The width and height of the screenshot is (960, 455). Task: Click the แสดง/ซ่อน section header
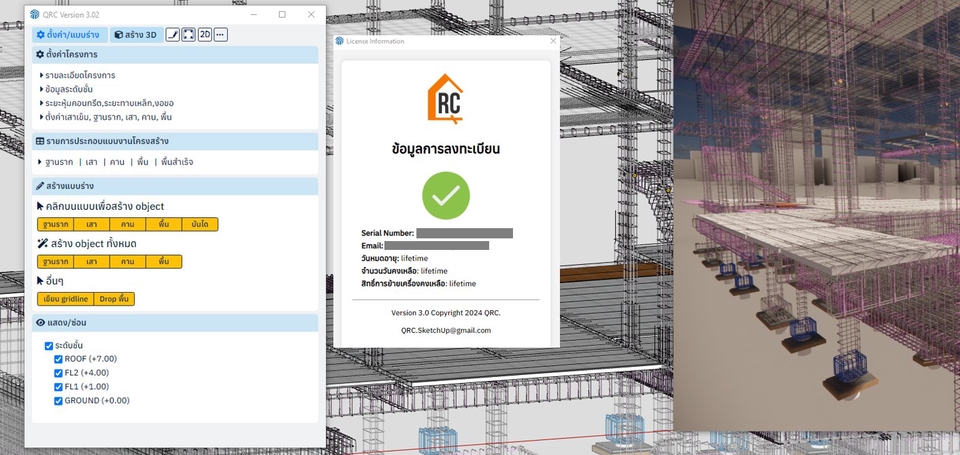(175, 322)
